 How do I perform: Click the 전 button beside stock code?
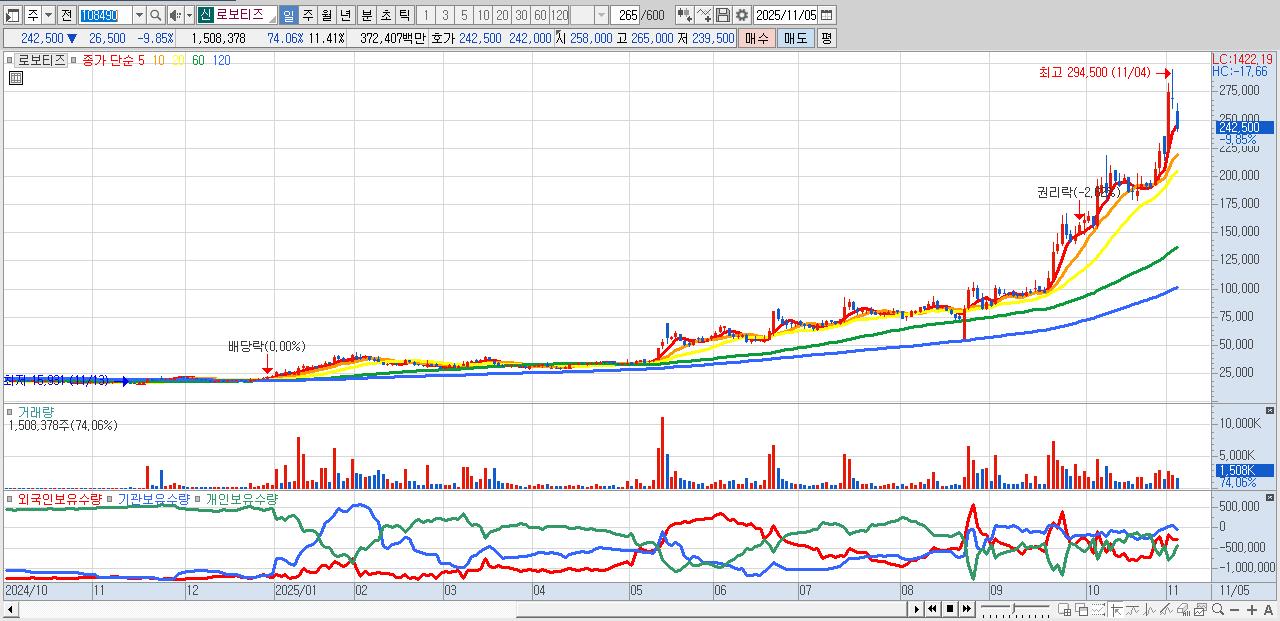click(66, 15)
